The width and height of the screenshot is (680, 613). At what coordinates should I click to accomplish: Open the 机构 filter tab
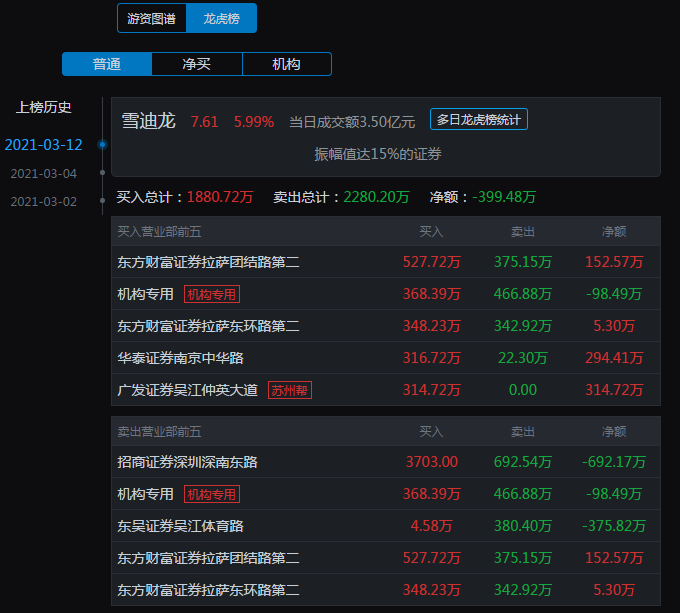[x=287, y=64]
